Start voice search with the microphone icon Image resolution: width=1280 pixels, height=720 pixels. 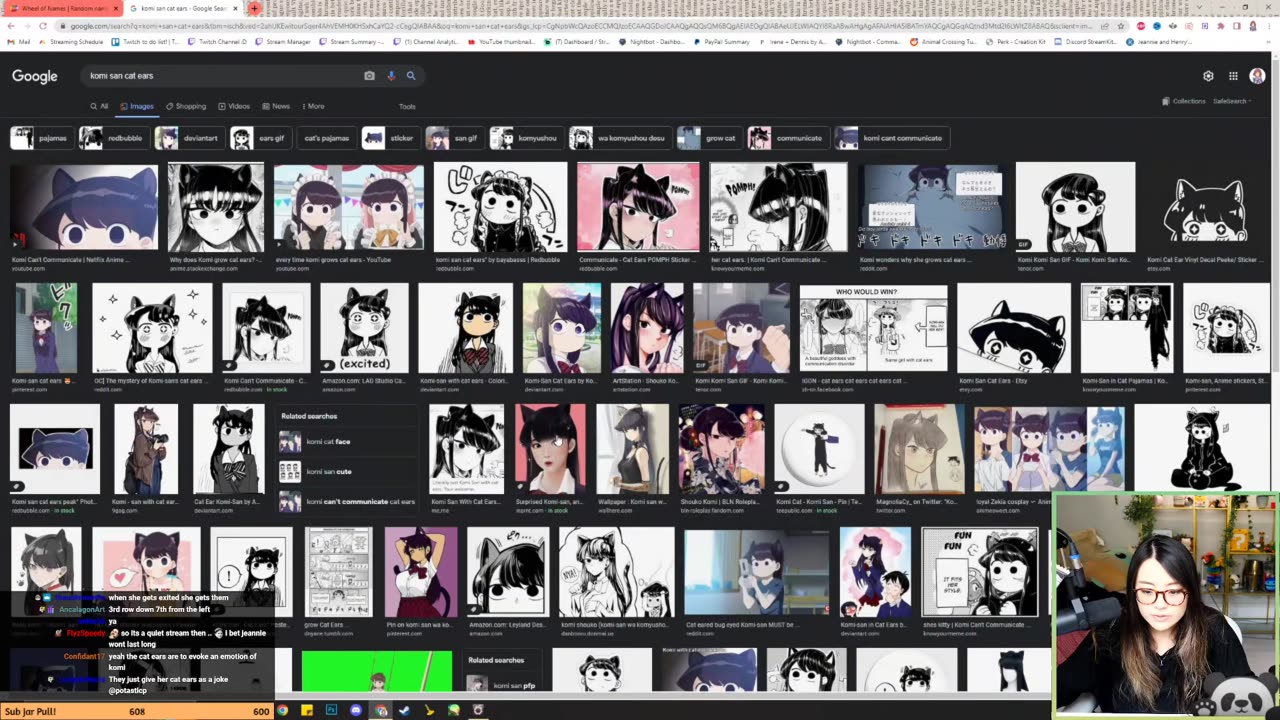391,75
